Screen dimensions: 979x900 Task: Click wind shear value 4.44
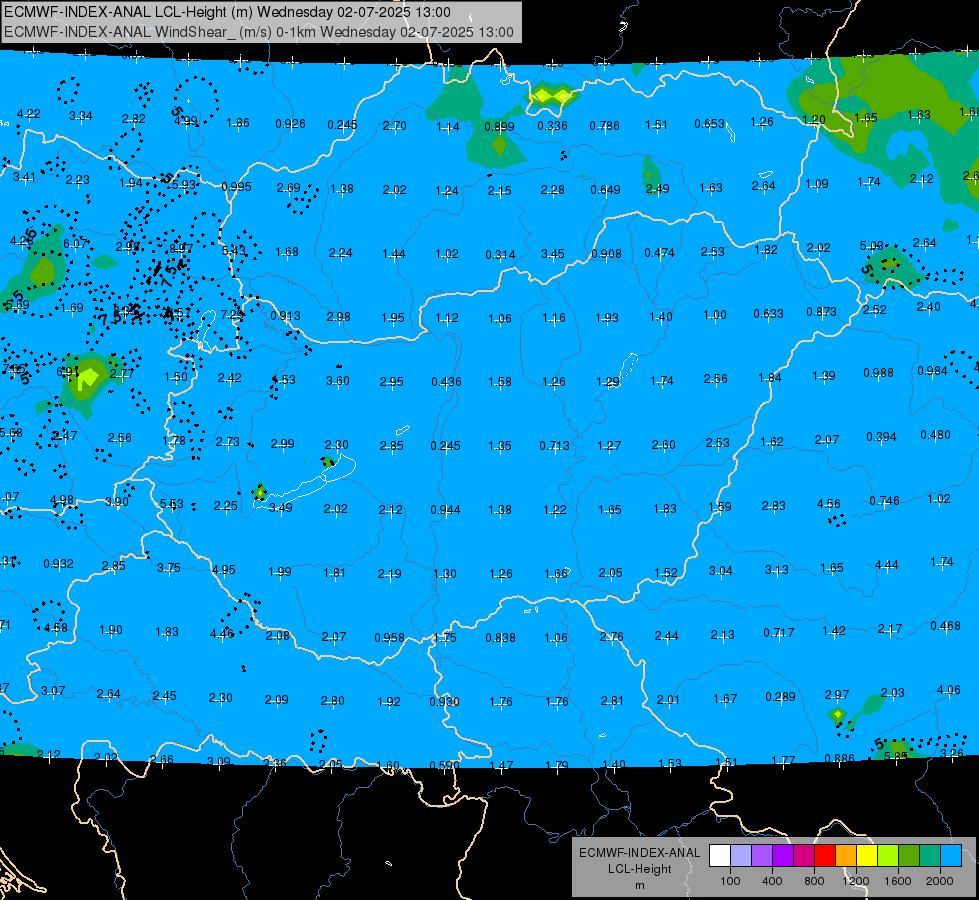887,565
